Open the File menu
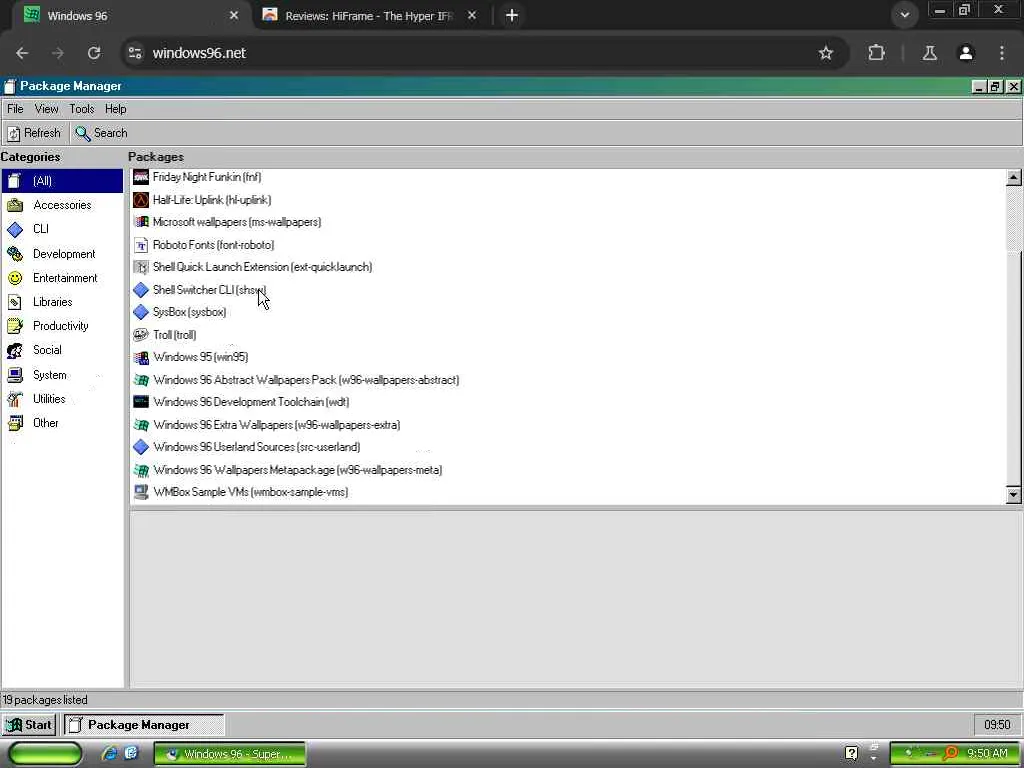This screenshot has height=768, width=1024. point(15,109)
